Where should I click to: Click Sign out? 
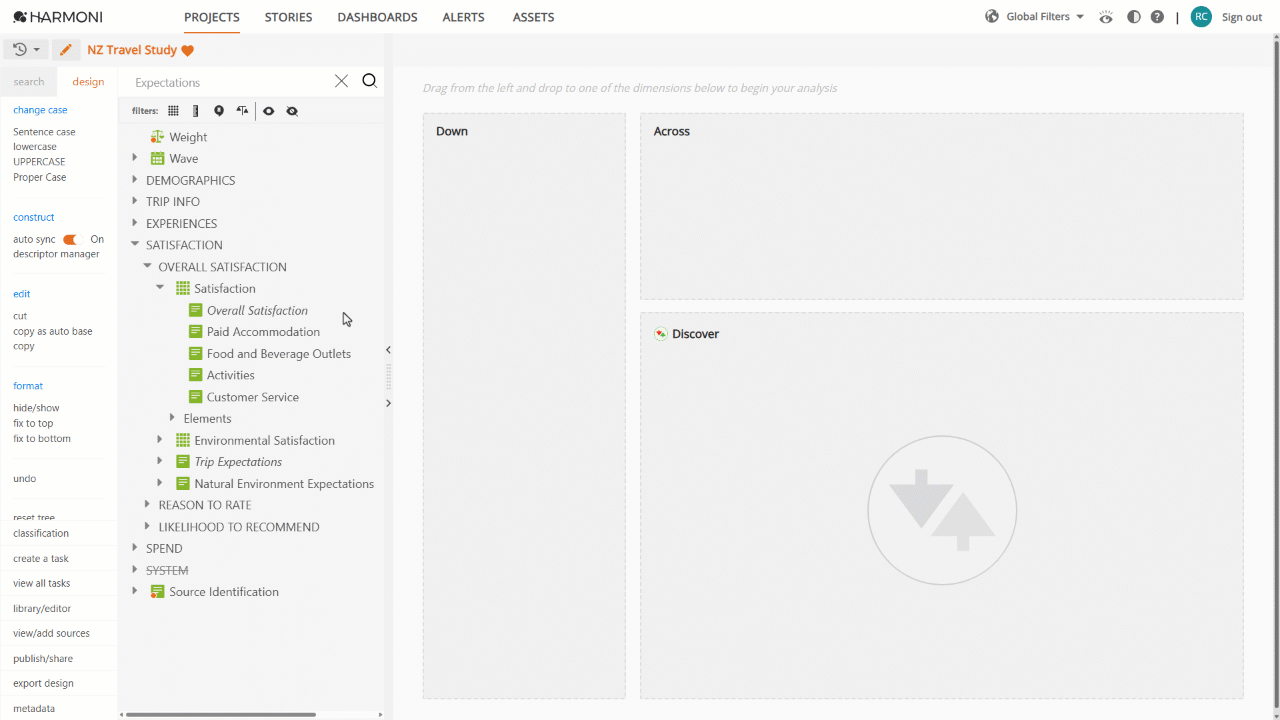click(1242, 17)
